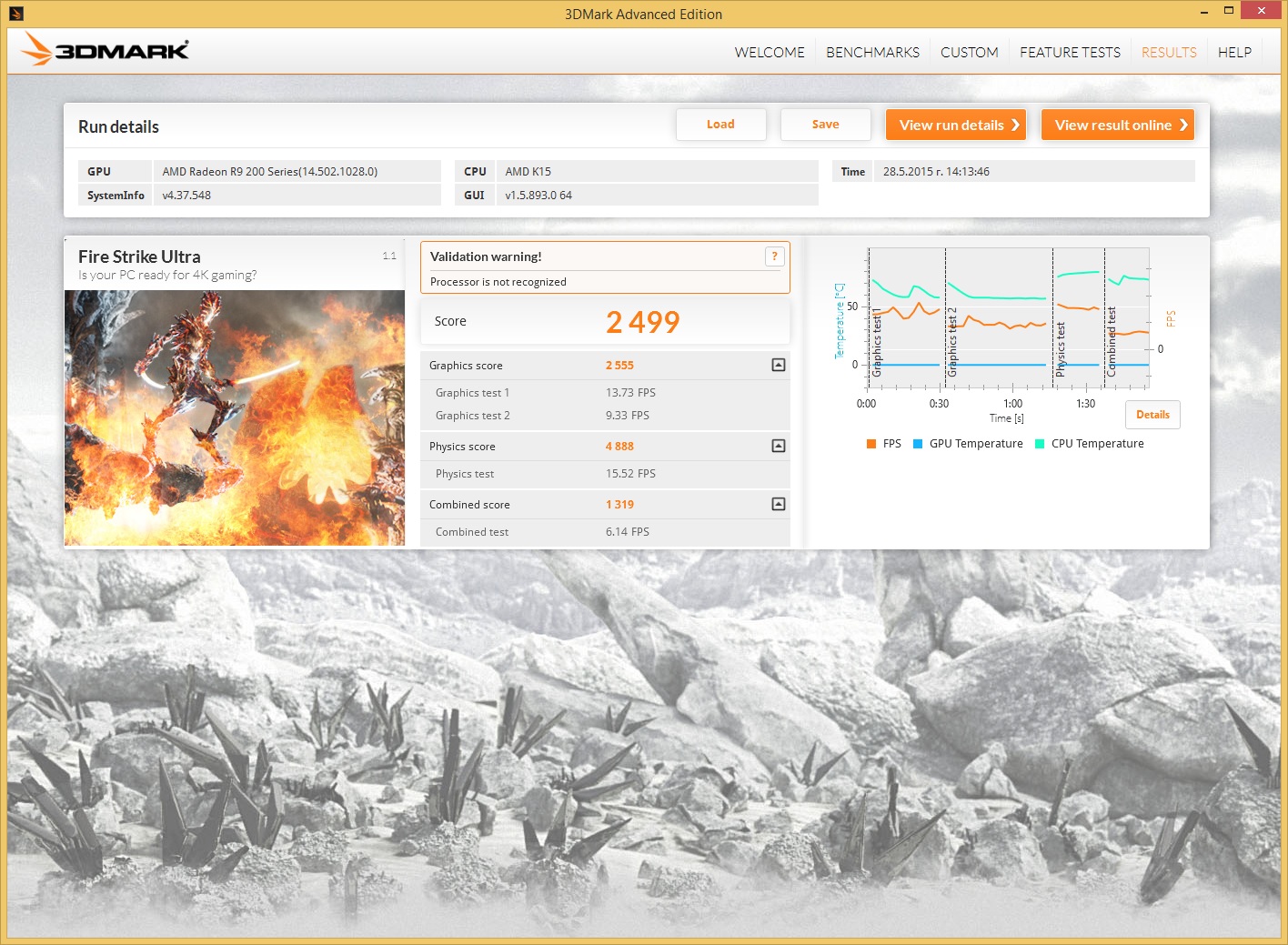Click the GUI version v1.5.893.0 64
The height and width of the screenshot is (945, 1288).
click(538, 196)
